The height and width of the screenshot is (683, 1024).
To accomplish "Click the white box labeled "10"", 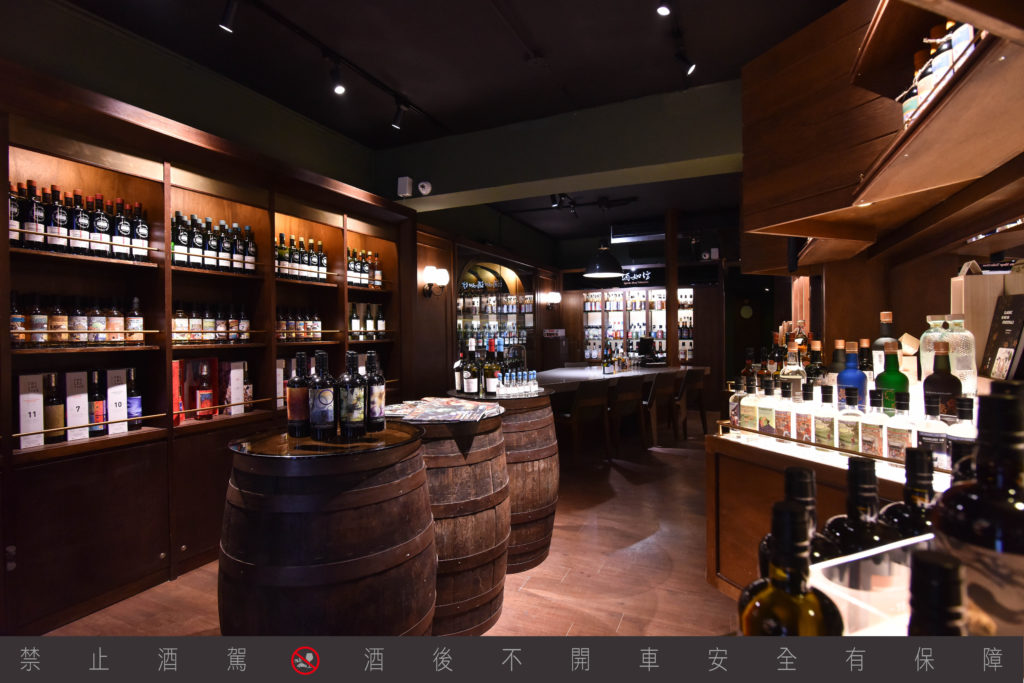I will (117, 402).
